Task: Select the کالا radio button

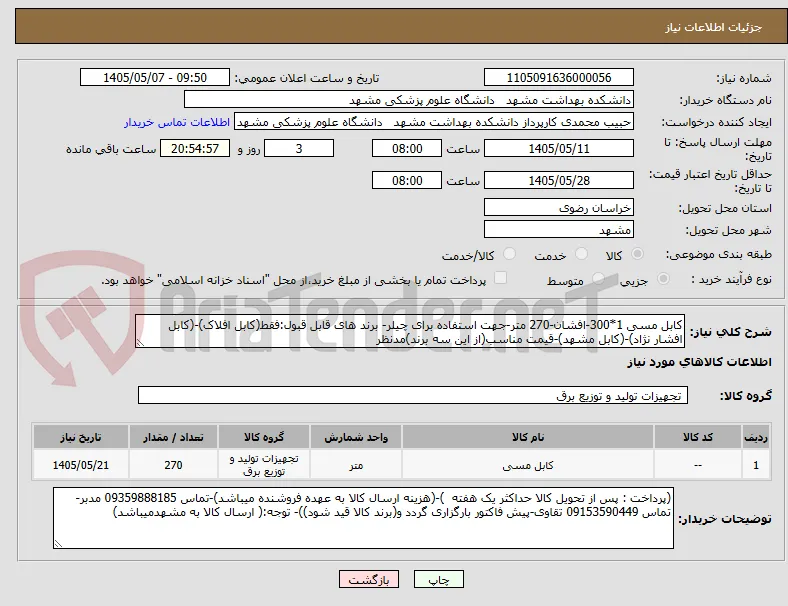Action: [x=637, y=254]
